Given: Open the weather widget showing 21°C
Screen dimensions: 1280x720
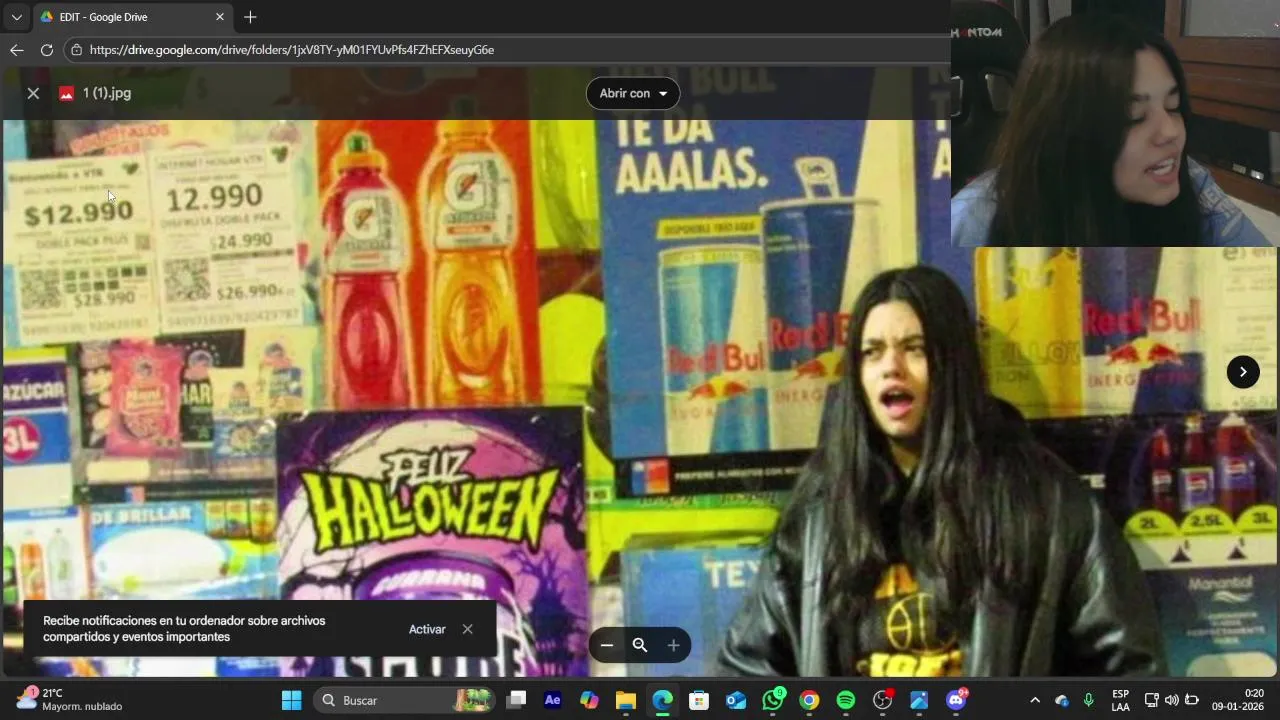Looking at the screenshot, I should [x=69, y=700].
